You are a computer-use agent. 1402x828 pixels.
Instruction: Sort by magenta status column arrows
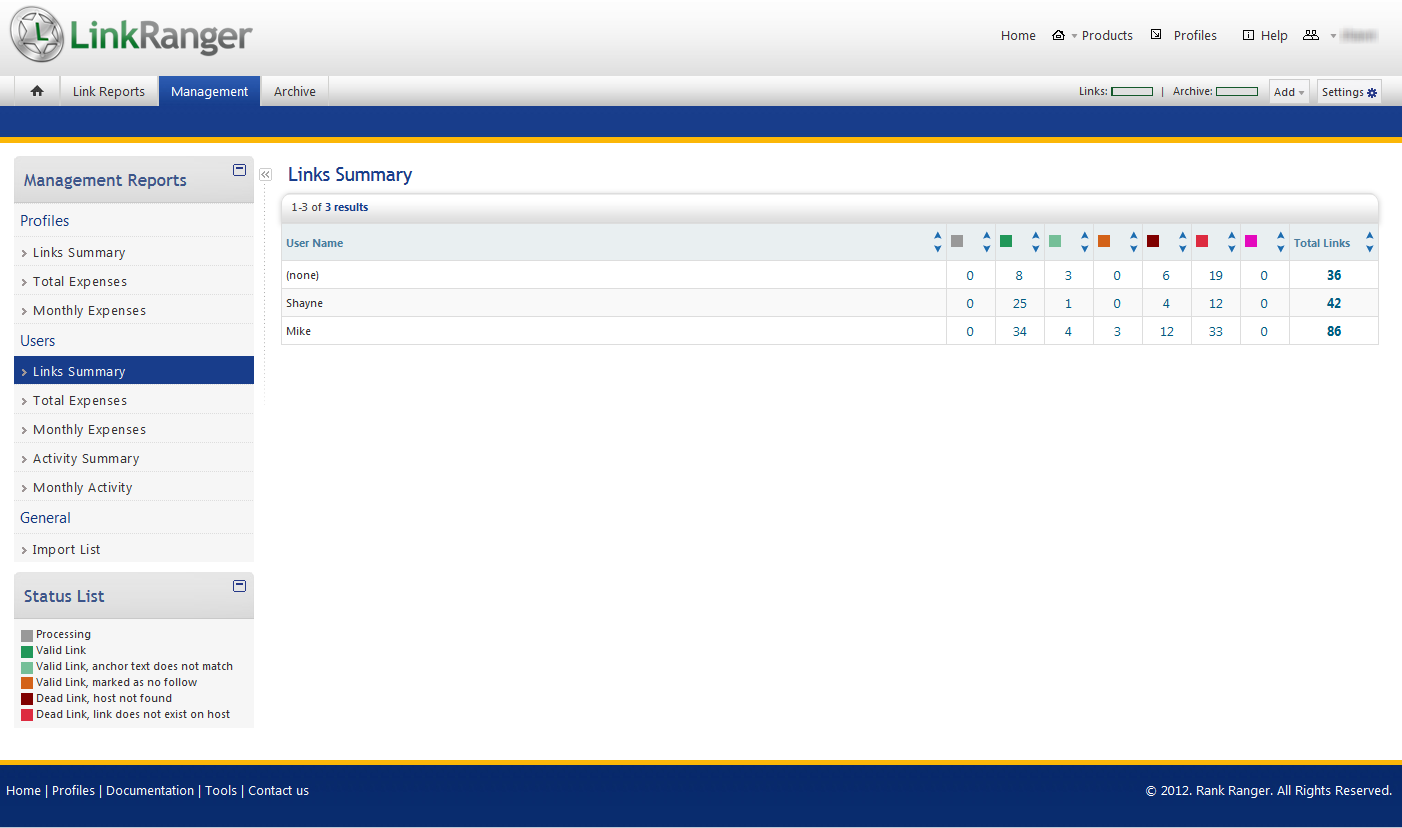(1280, 242)
